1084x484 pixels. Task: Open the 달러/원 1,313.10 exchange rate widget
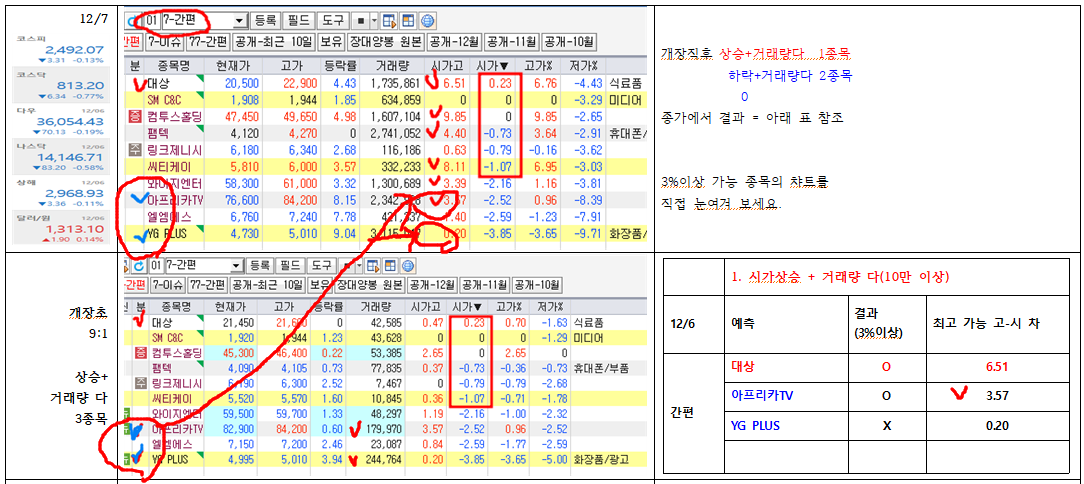tap(62, 229)
